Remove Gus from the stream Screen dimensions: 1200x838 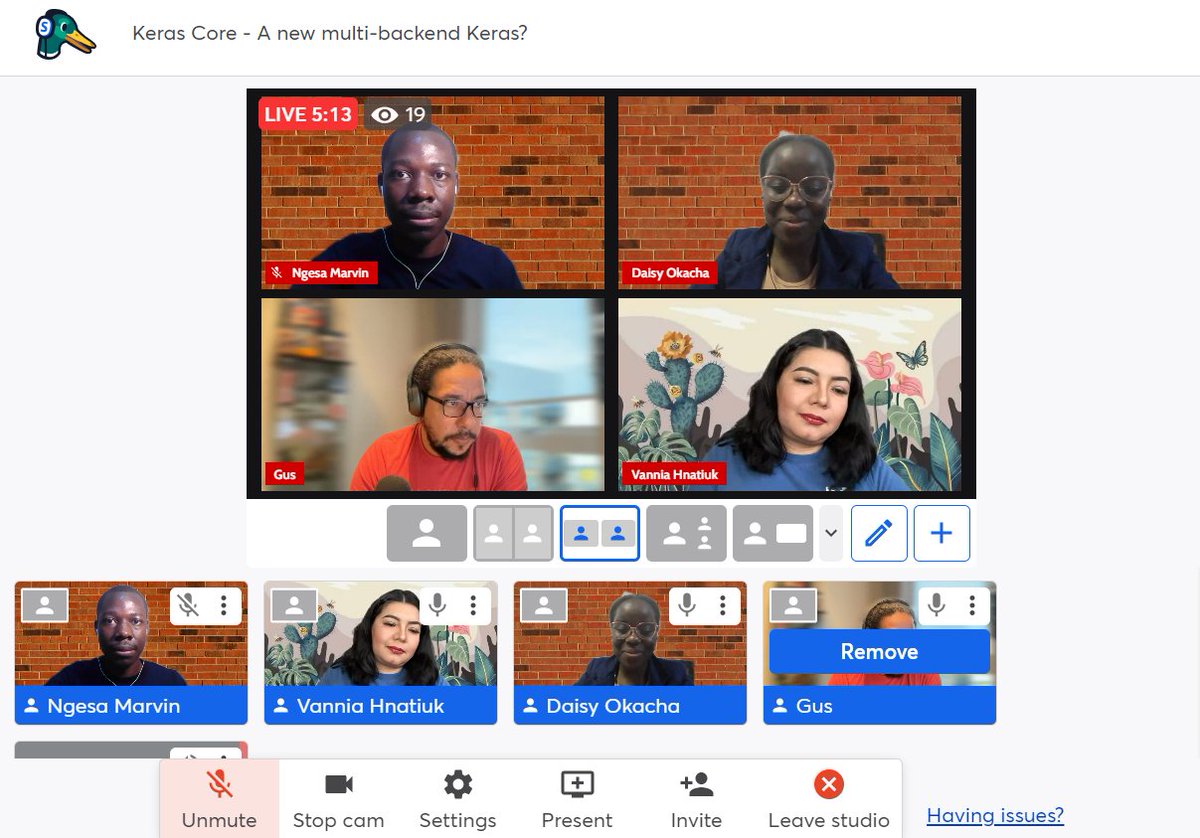click(x=880, y=652)
